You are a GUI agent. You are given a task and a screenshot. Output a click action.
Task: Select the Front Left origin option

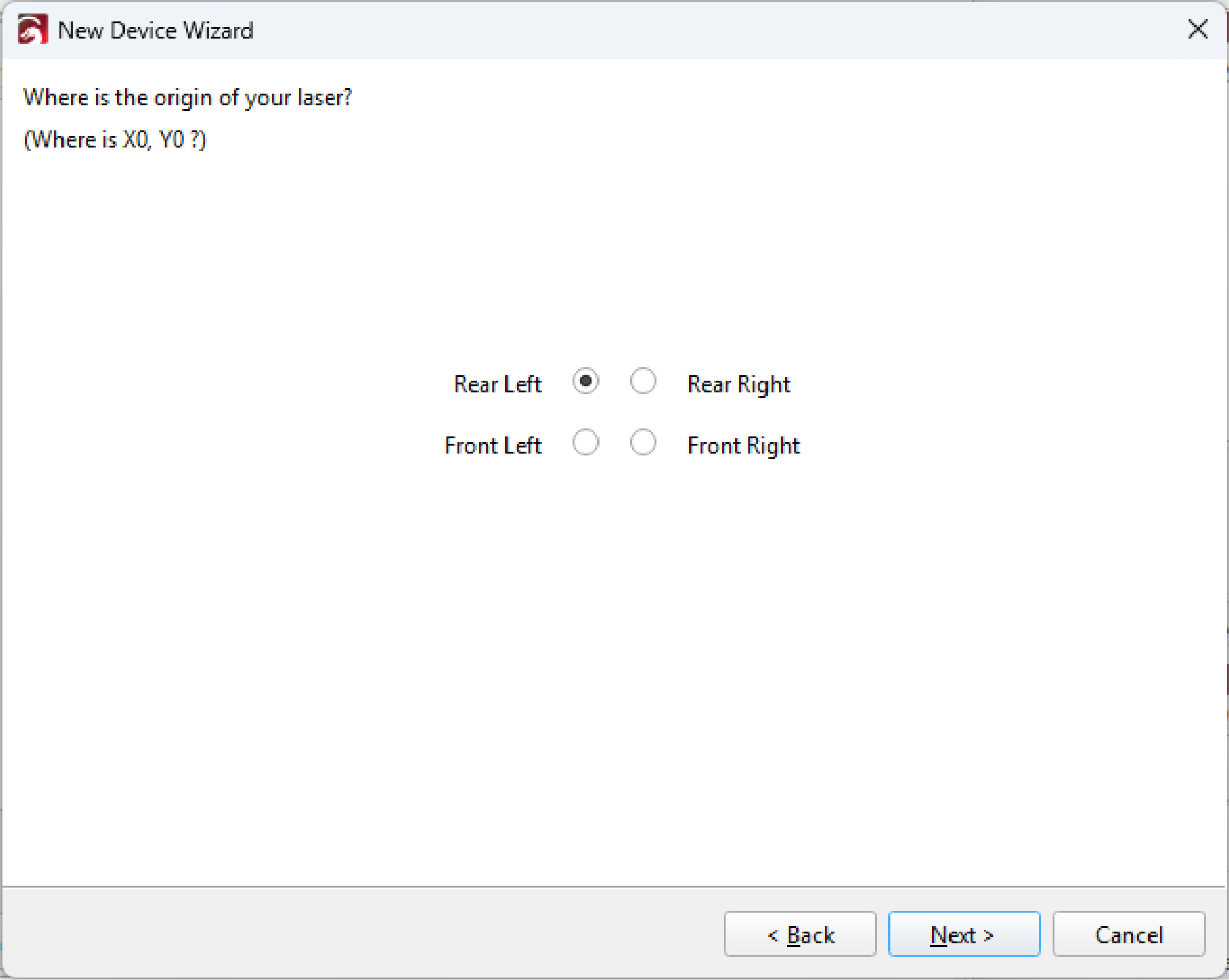click(x=585, y=442)
